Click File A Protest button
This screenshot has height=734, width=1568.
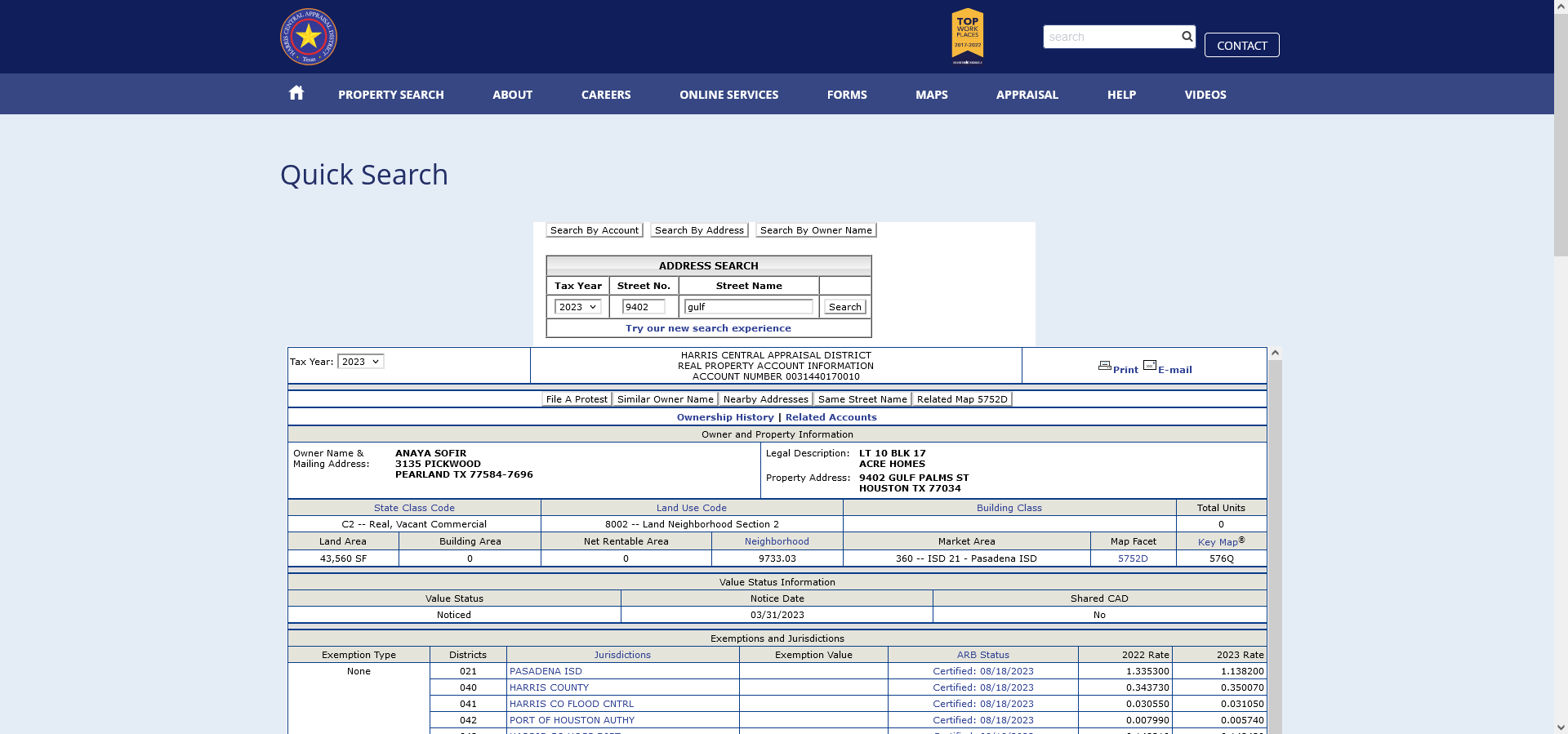point(577,399)
